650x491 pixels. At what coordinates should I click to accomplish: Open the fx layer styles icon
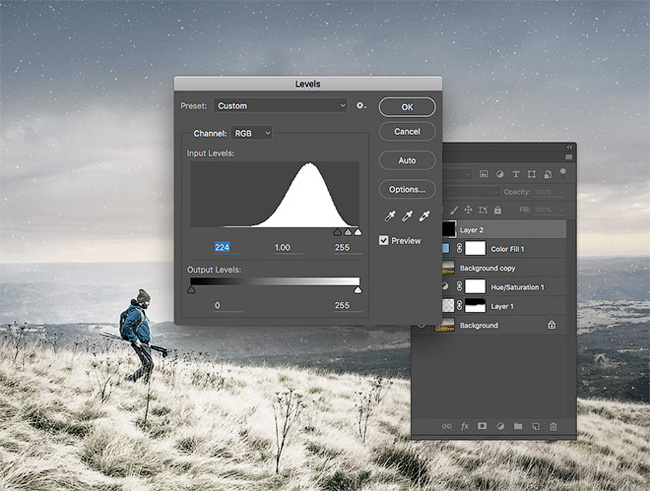point(465,426)
